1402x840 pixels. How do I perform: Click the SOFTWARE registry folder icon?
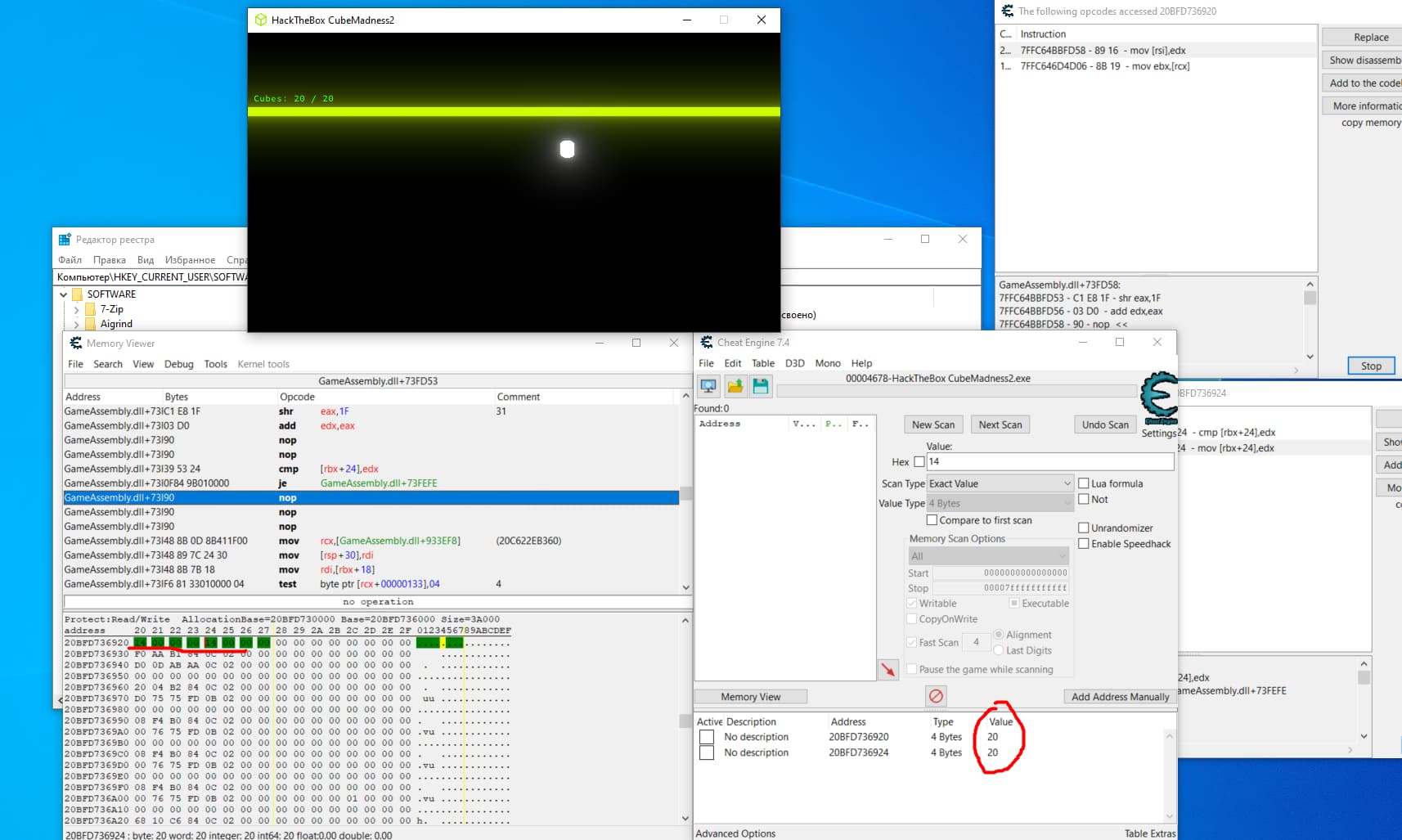[78, 294]
